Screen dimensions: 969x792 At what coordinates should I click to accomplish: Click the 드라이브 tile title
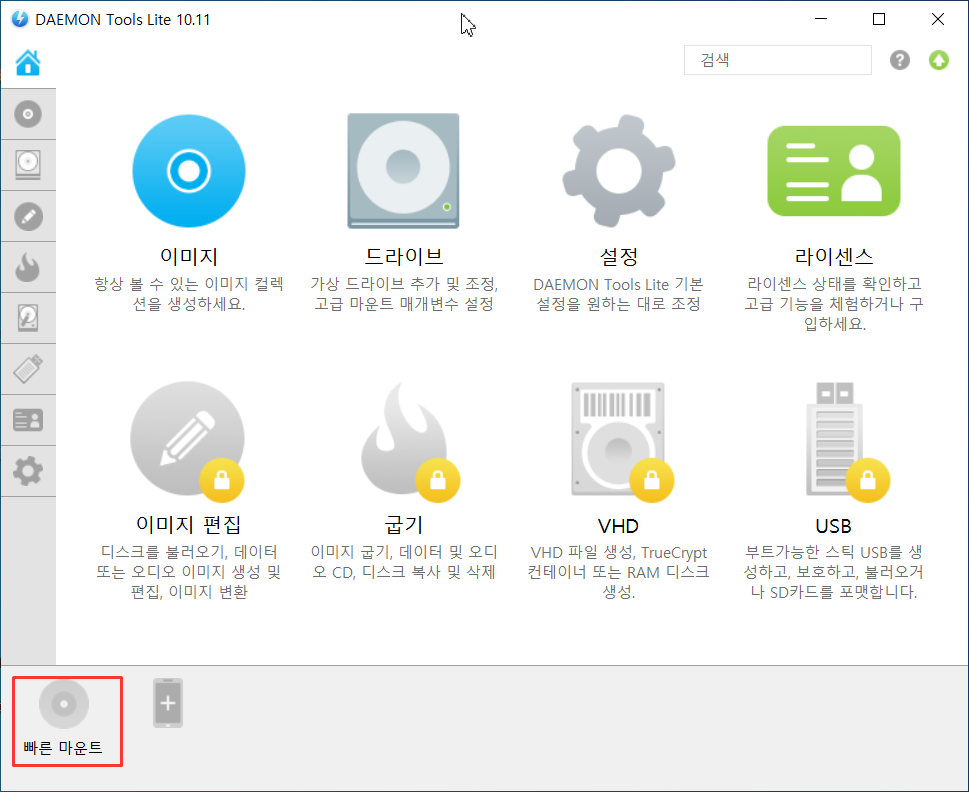click(x=404, y=256)
